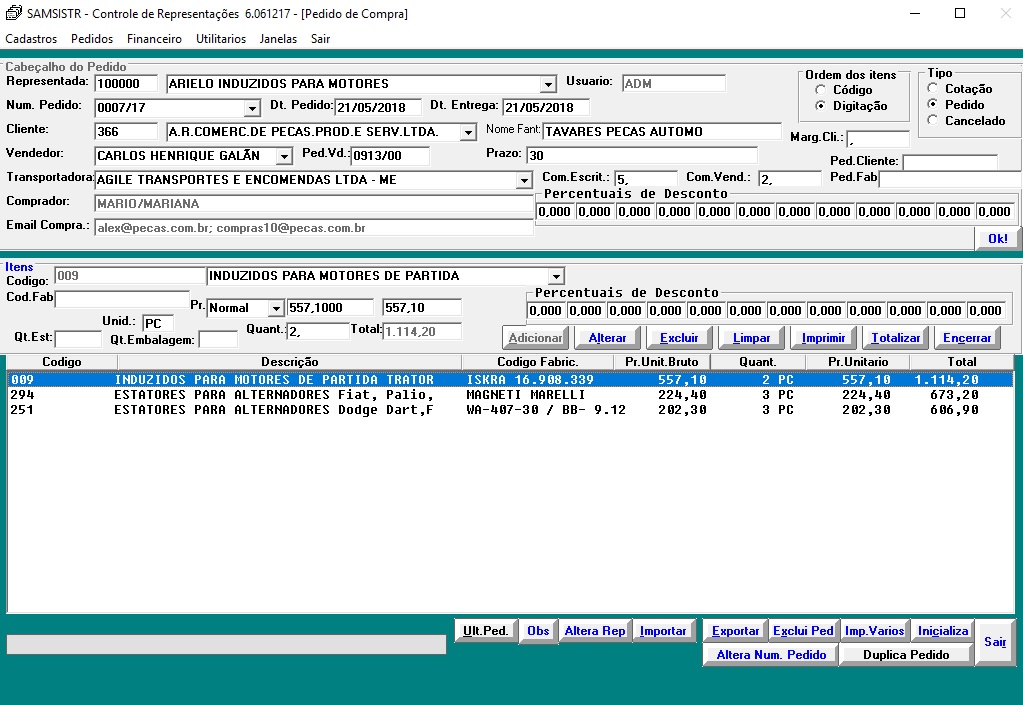Open the Vendedor dropdown
The image size is (1023, 705).
pyautogui.click(x=284, y=157)
